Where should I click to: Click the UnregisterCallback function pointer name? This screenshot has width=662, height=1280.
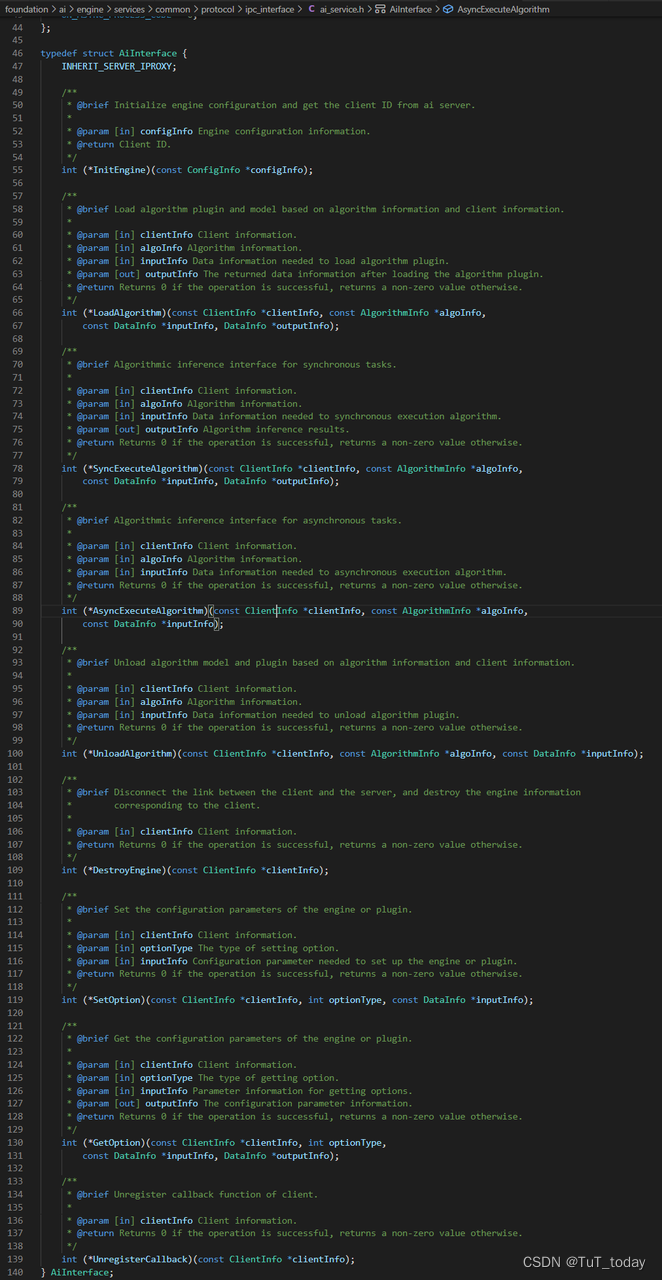(x=140, y=1260)
